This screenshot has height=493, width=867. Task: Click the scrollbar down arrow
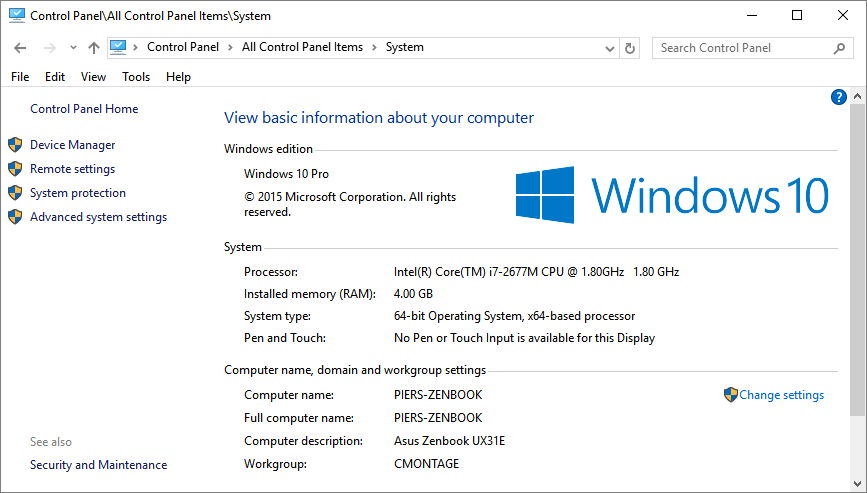[857, 484]
